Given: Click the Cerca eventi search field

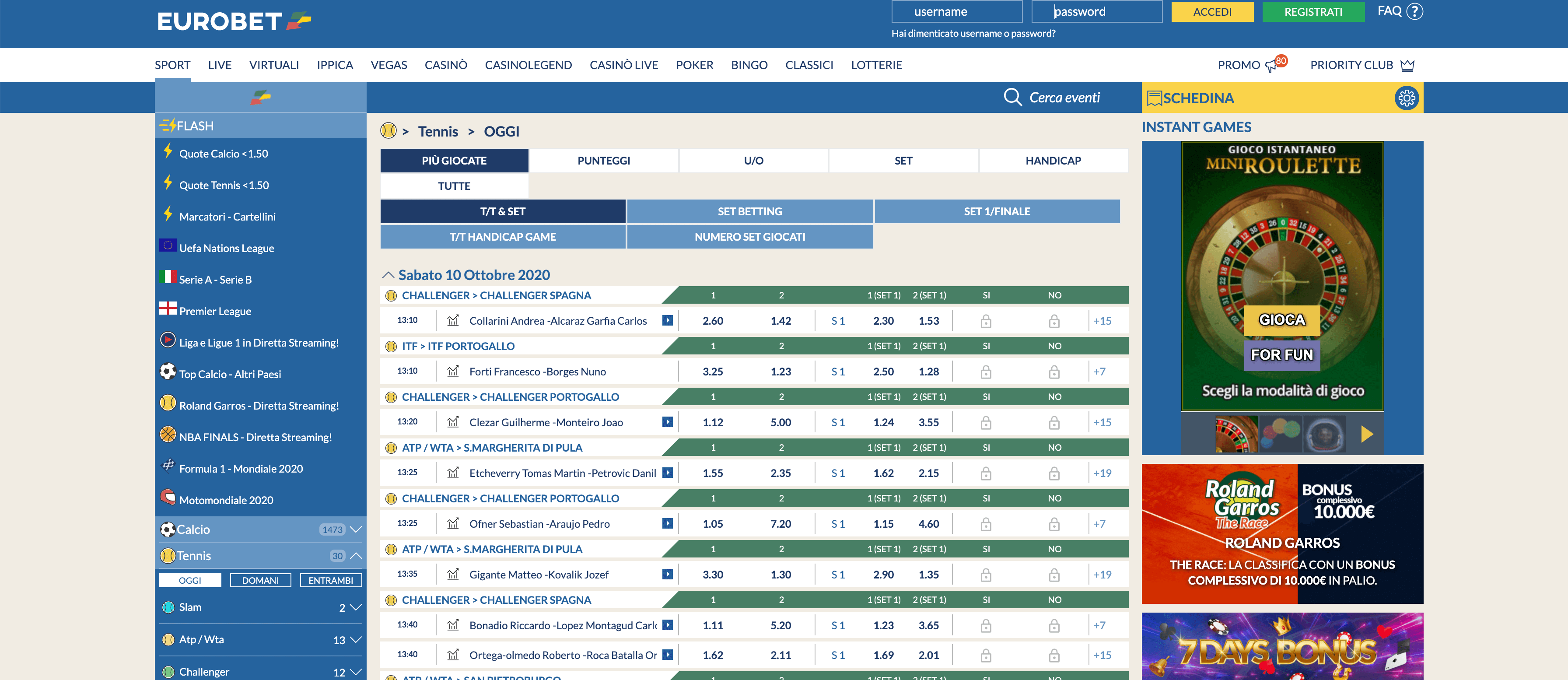Looking at the screenshot, I should pyautogui.click(x=1064, y=98).
